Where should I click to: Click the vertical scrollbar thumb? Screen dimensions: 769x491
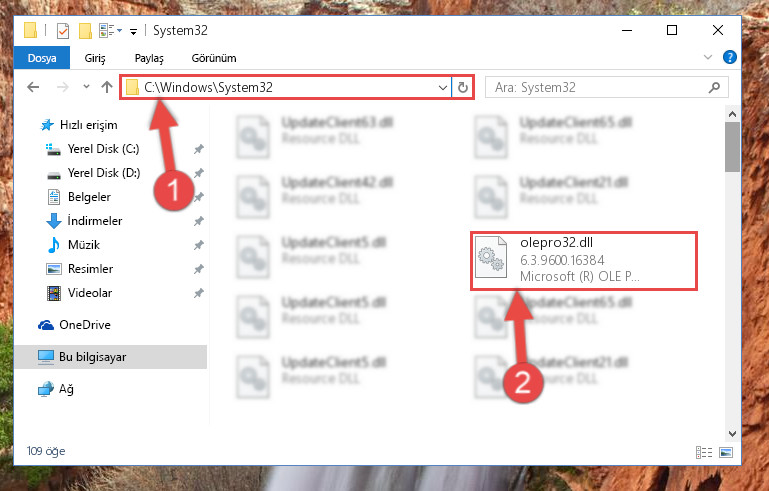pos(732,147)
